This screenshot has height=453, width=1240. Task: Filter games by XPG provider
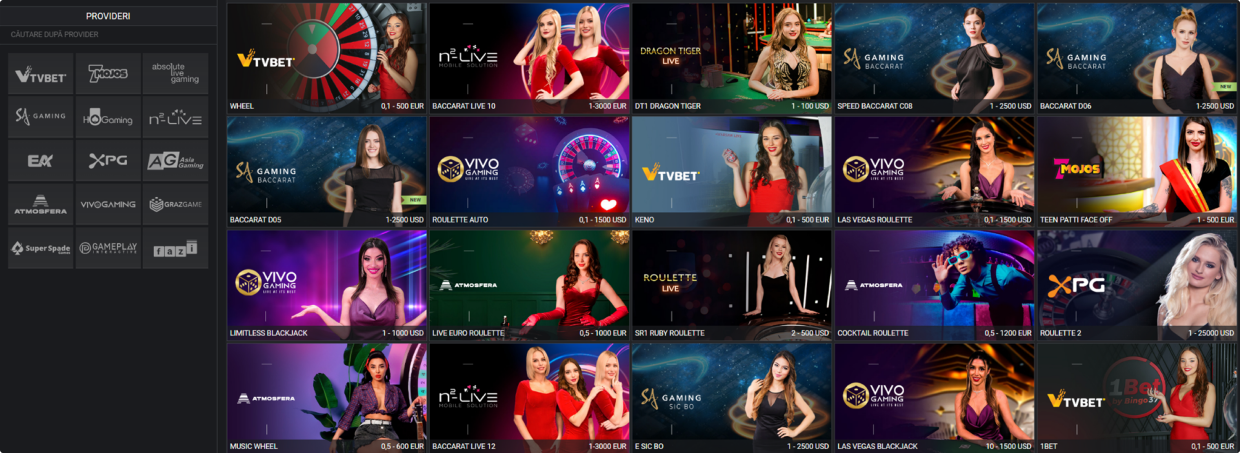tap(108, 161)
